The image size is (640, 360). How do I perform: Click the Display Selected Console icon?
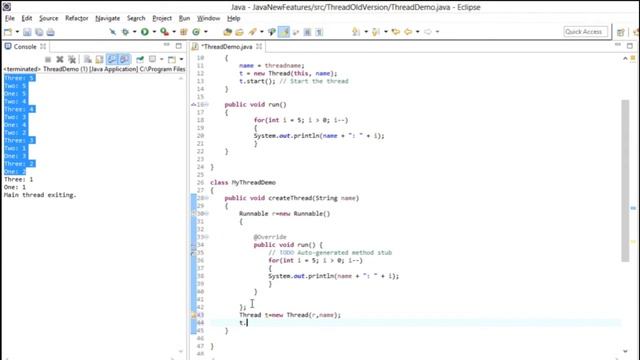coord(153,60)
